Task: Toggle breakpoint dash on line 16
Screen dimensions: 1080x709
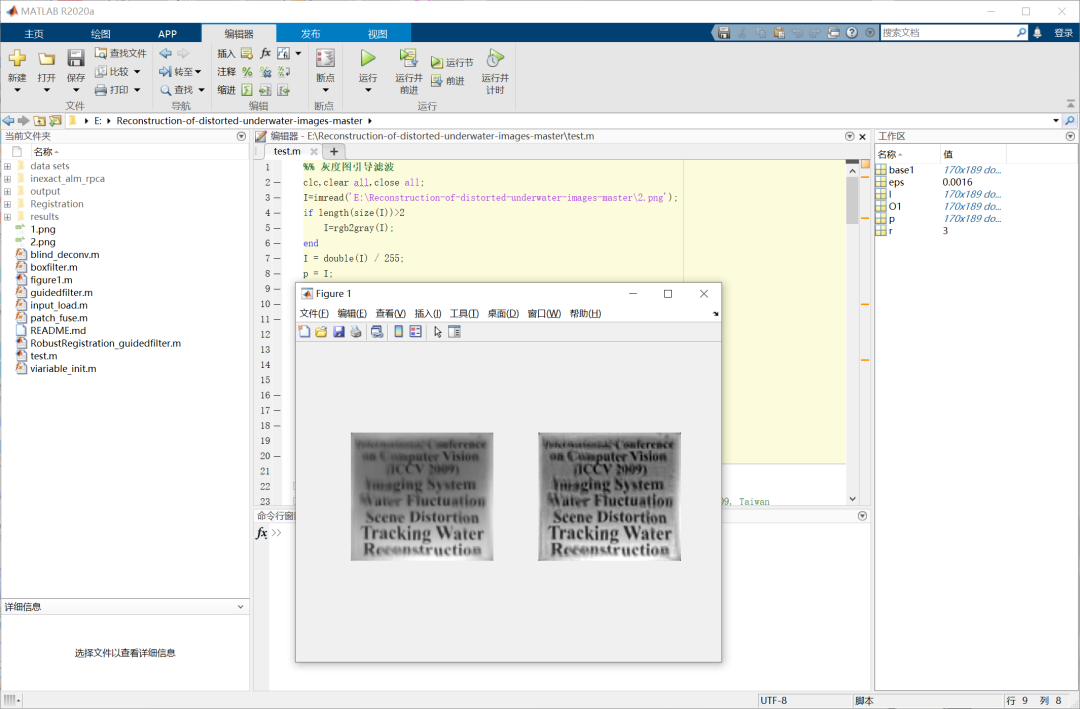Action: (x=278, y=395)
